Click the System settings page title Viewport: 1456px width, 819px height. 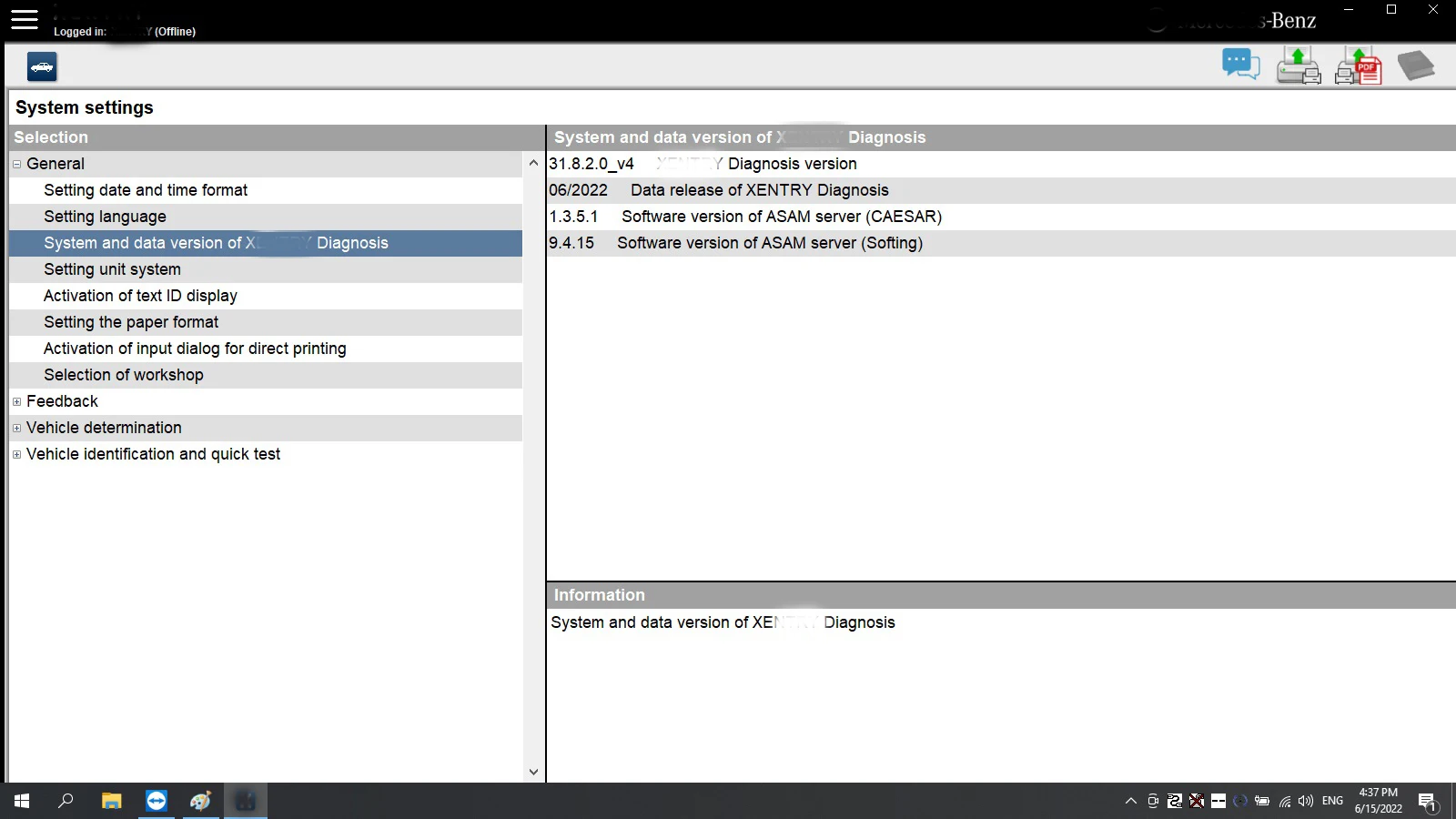pos(85,107)
